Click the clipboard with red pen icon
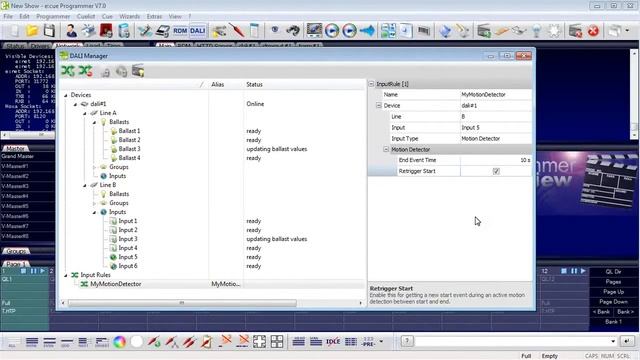The width and height of the screenshot is (640, 360). pyautogui.click(x=207, y=342)
